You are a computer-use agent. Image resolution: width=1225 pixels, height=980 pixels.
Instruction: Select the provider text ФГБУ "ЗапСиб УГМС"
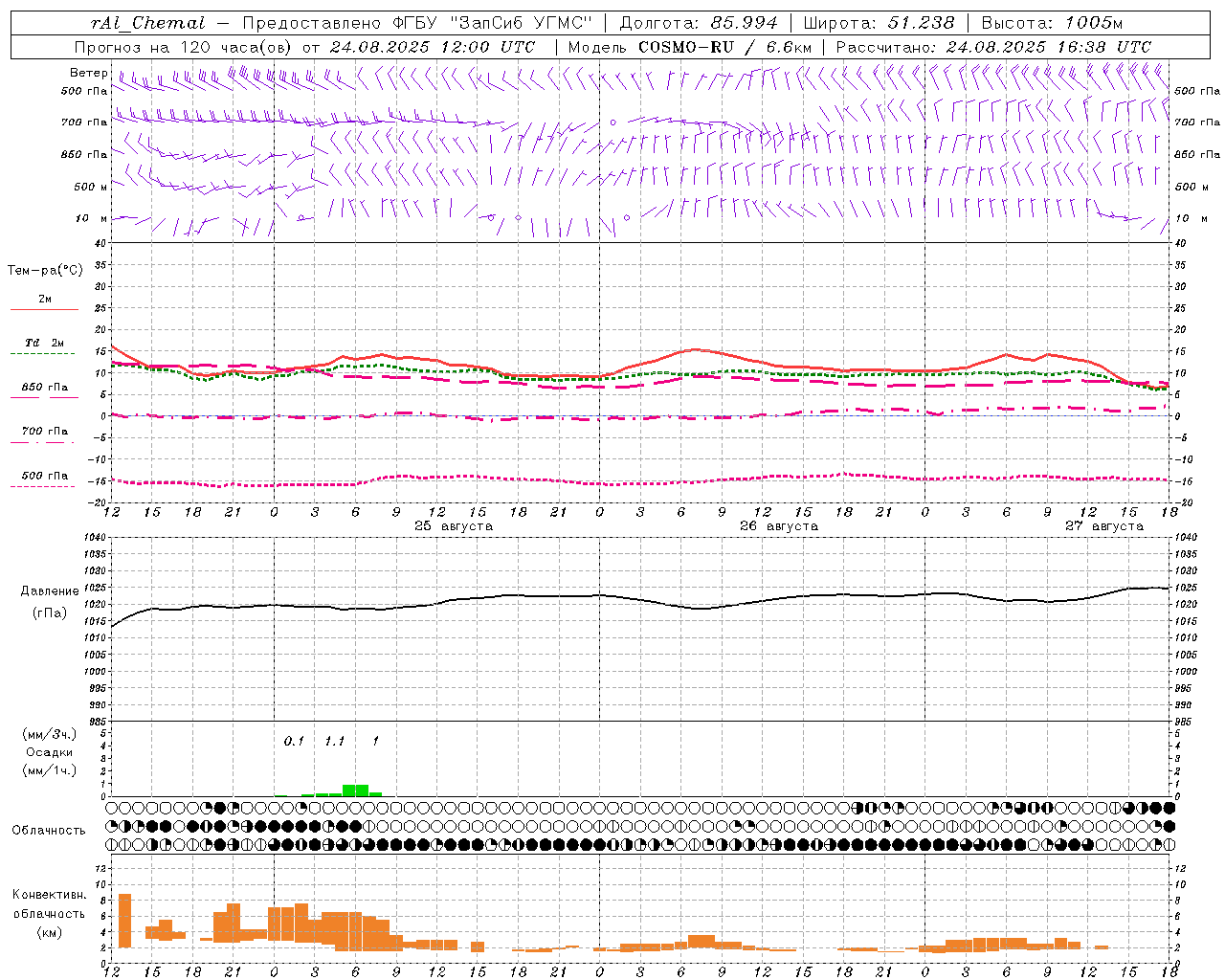[493, 23]
